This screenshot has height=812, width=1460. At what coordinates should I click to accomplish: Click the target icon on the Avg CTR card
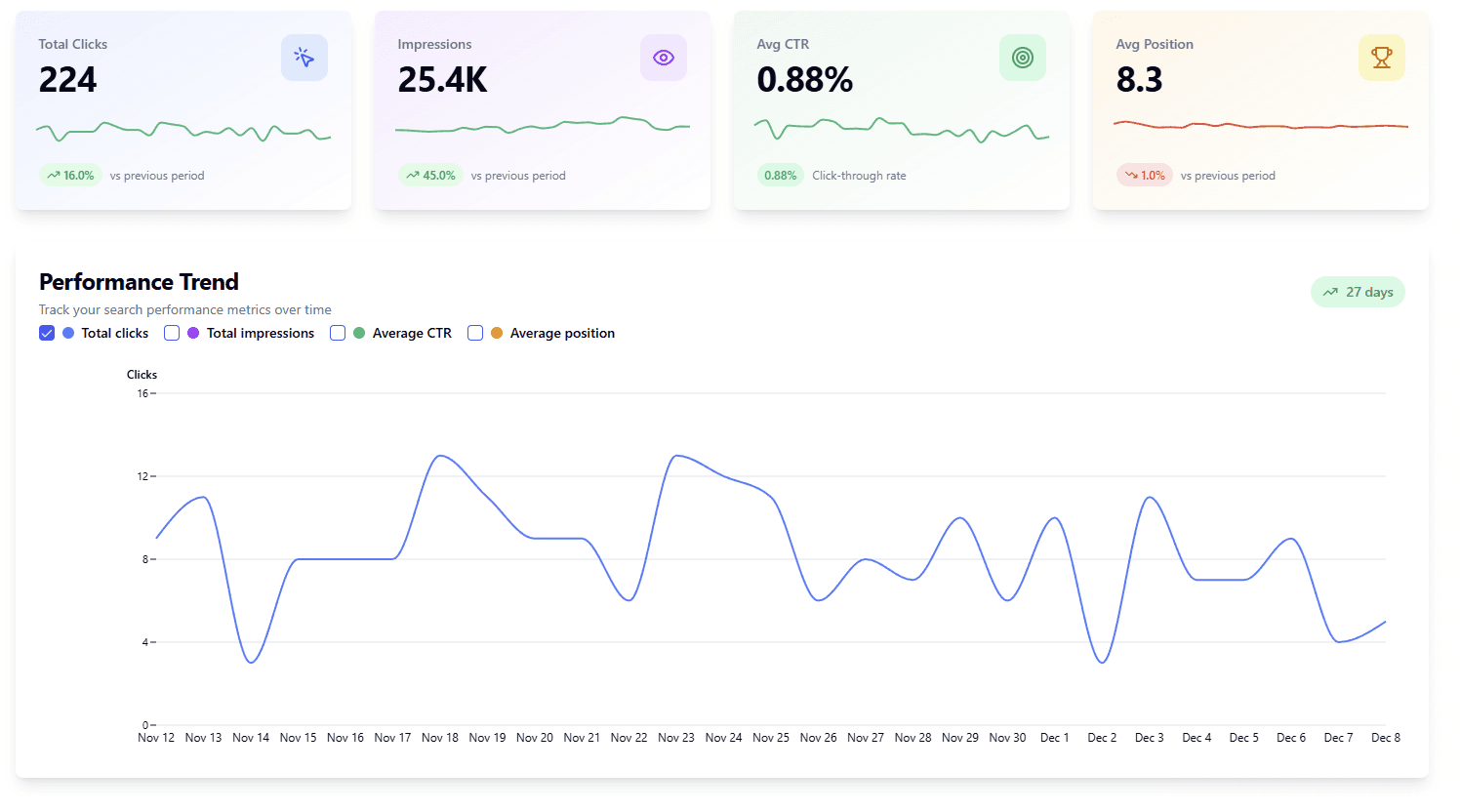(x=1022, y=58)
